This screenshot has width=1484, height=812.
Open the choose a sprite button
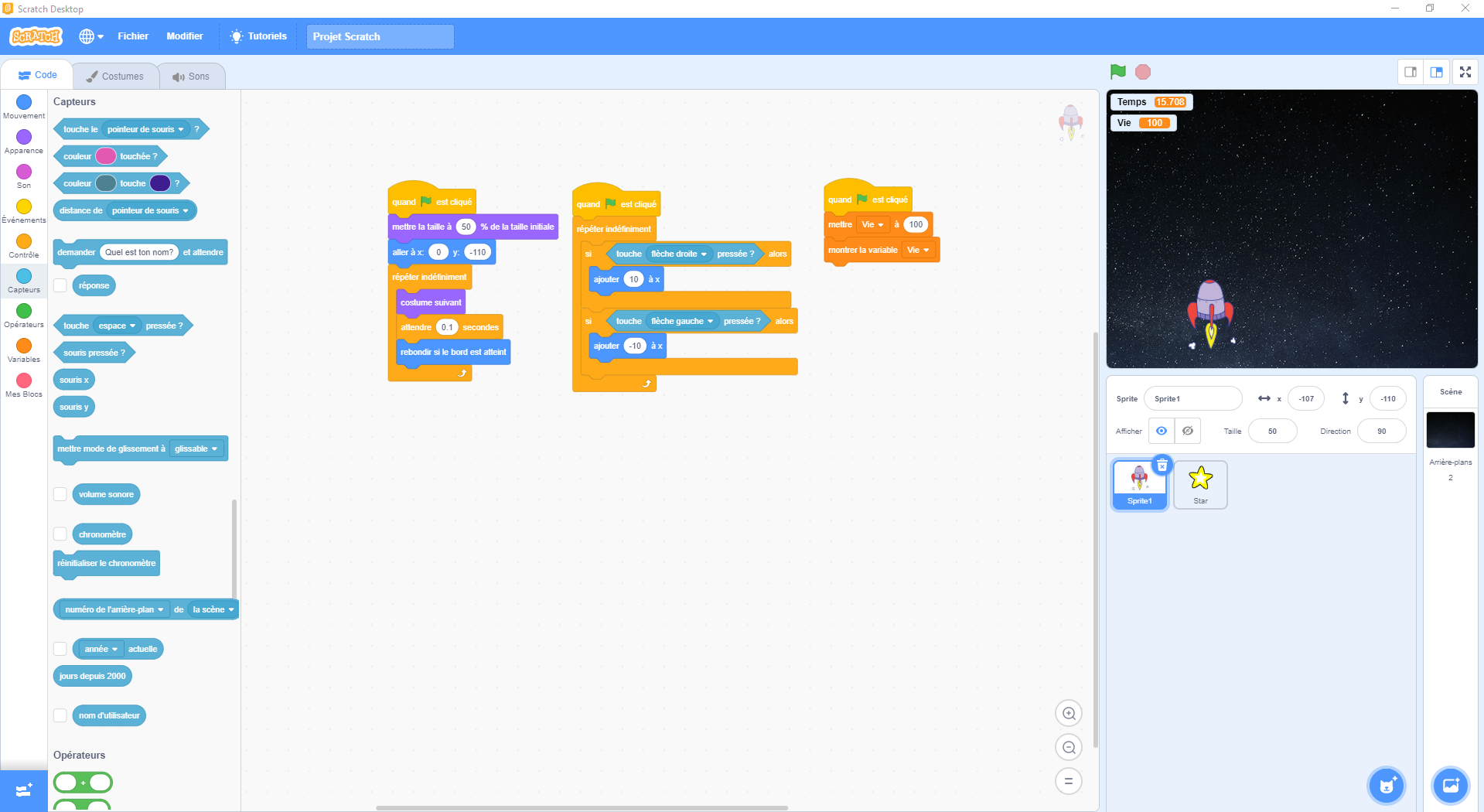1386,786
